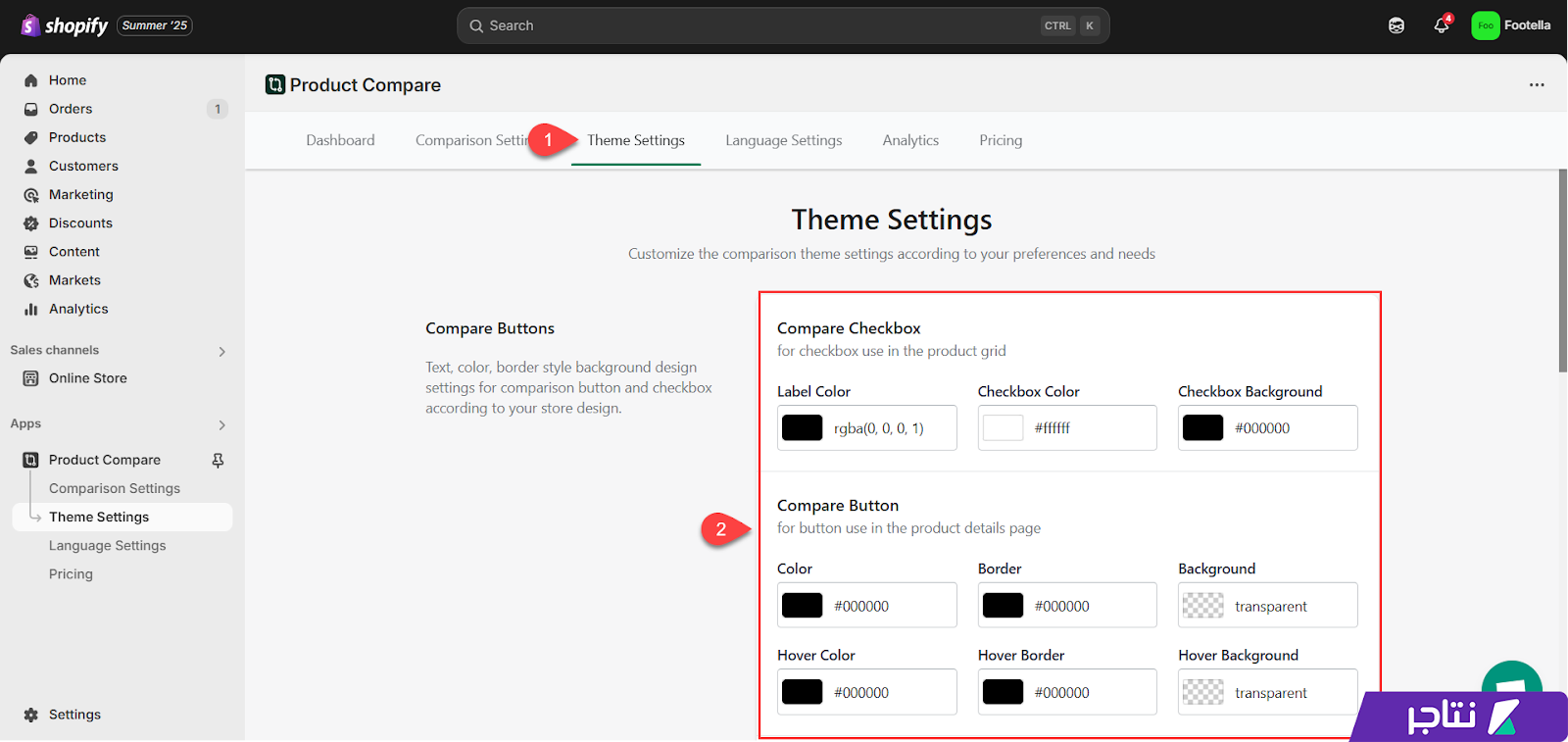The width and height of the screenshot is (1568, 742).
Task: Open the Language Settings tab
Action: pos(784,140)
